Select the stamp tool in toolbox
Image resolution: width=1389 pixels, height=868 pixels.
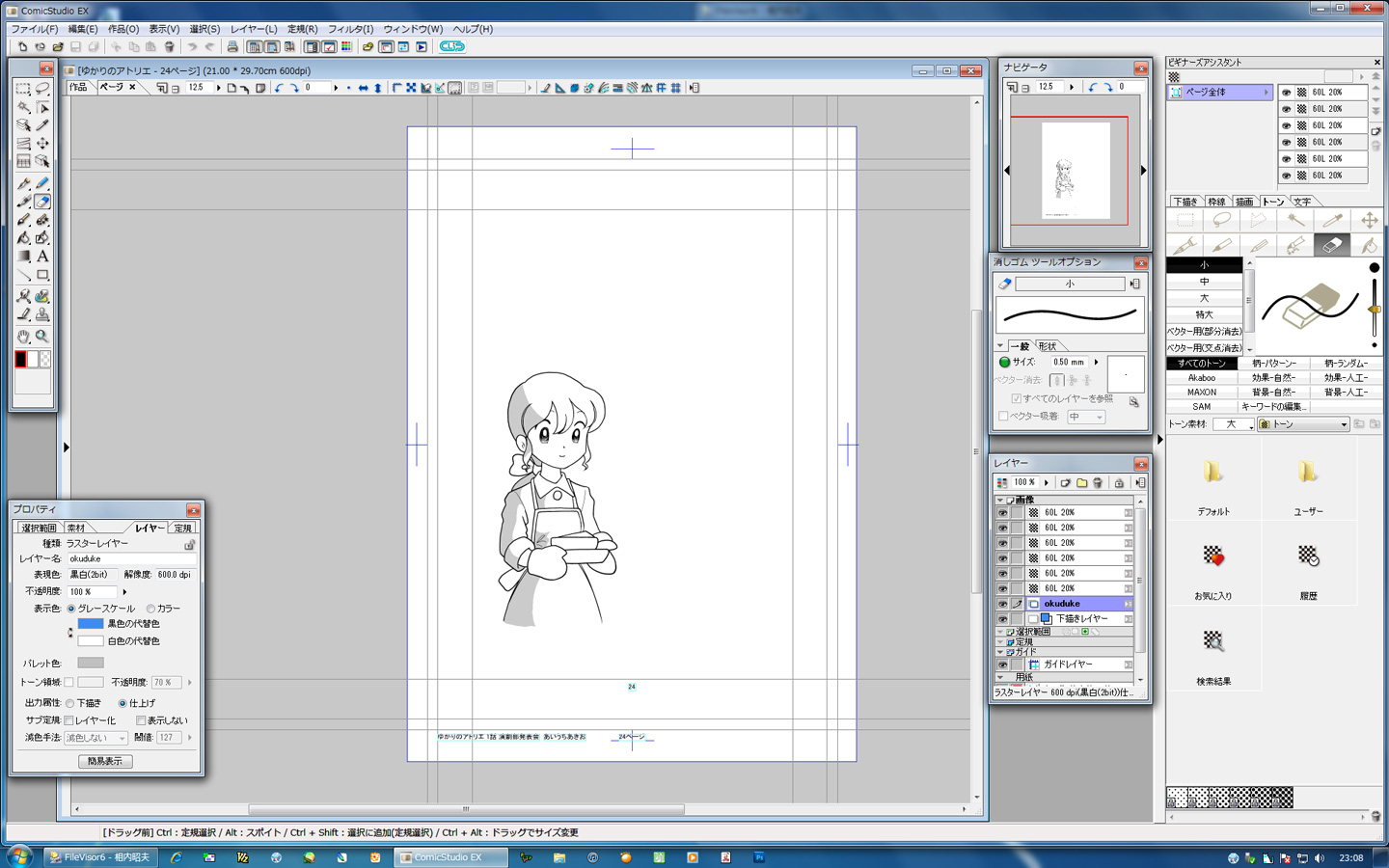coord(42,314)
